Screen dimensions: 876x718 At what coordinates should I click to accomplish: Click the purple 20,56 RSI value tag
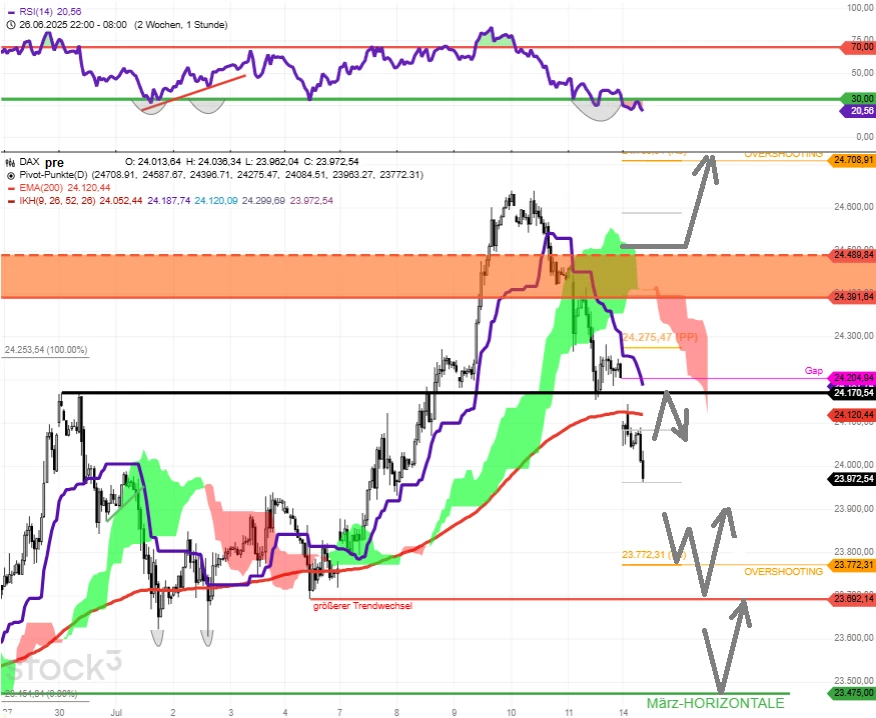click(860, 111)
